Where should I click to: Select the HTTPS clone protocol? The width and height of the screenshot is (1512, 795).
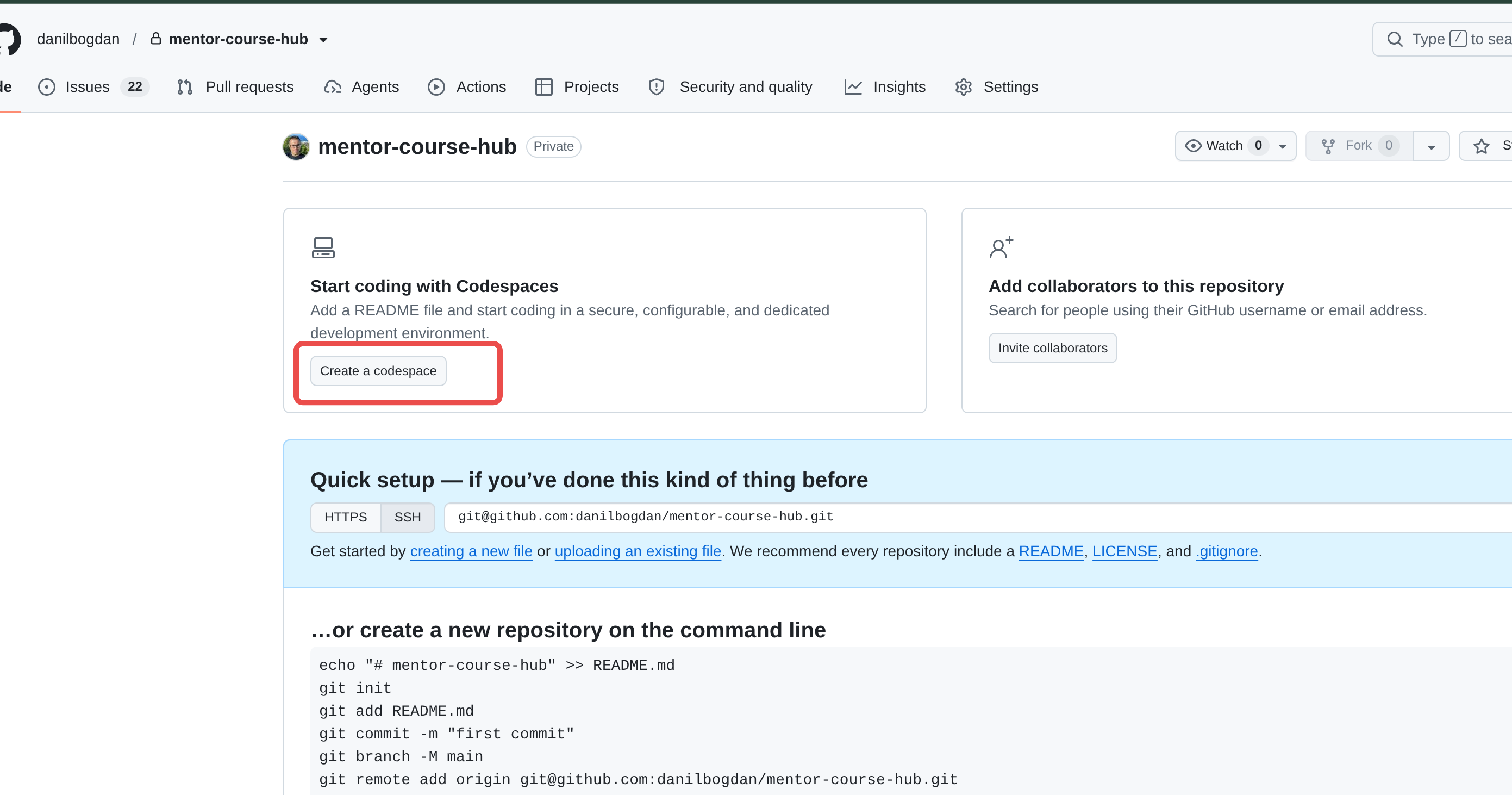click(345, 517)
